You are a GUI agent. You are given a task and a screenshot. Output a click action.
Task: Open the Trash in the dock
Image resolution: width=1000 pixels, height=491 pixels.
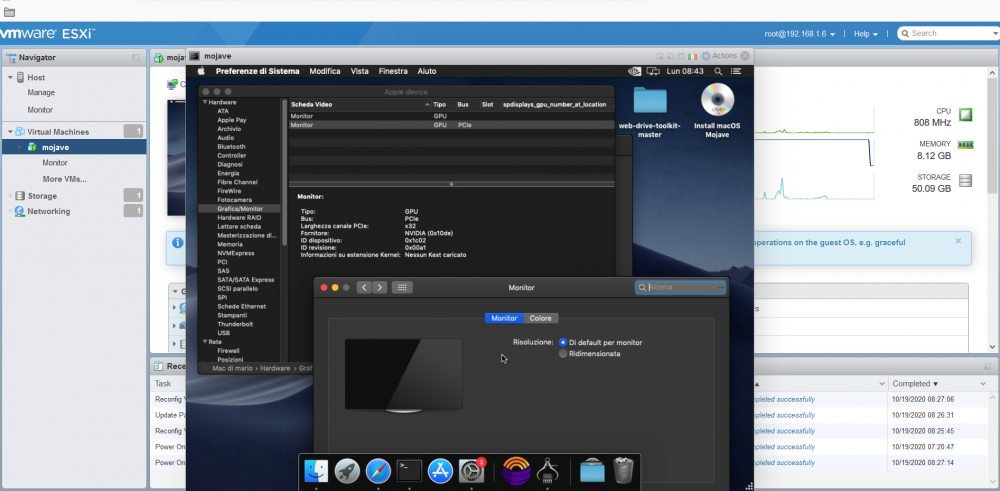[x=623, y=471]
